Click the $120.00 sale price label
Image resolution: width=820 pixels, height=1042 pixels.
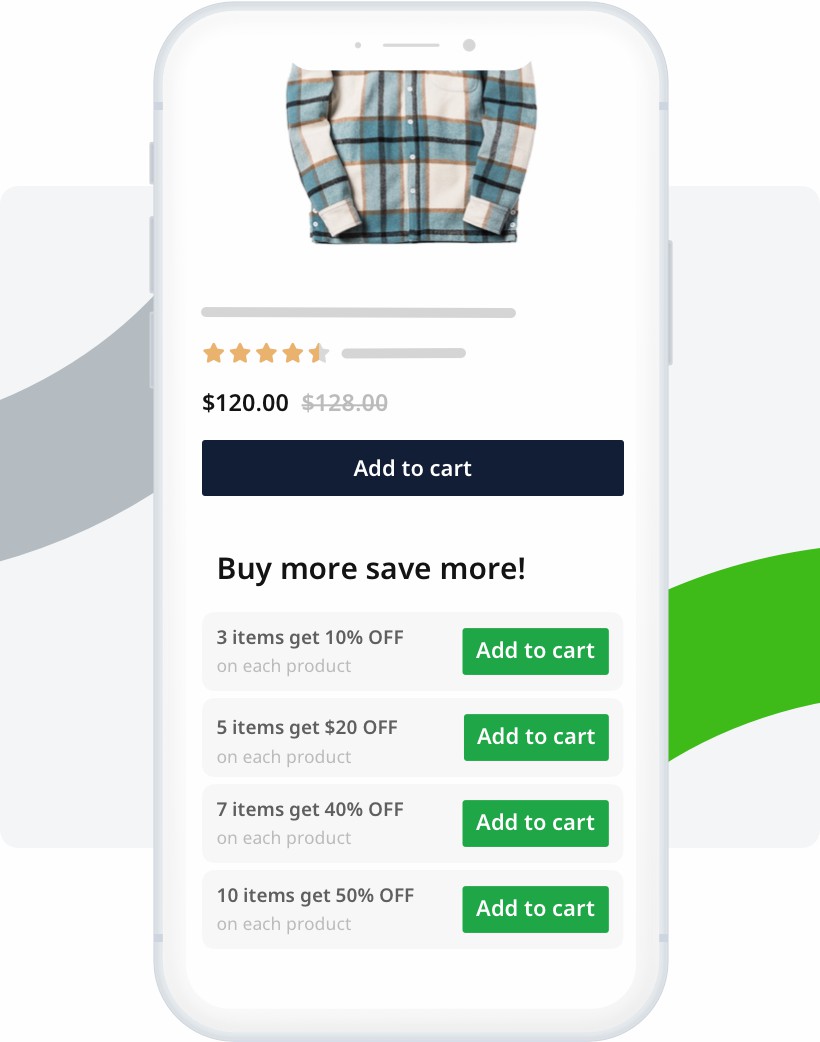tap(245, 403)
